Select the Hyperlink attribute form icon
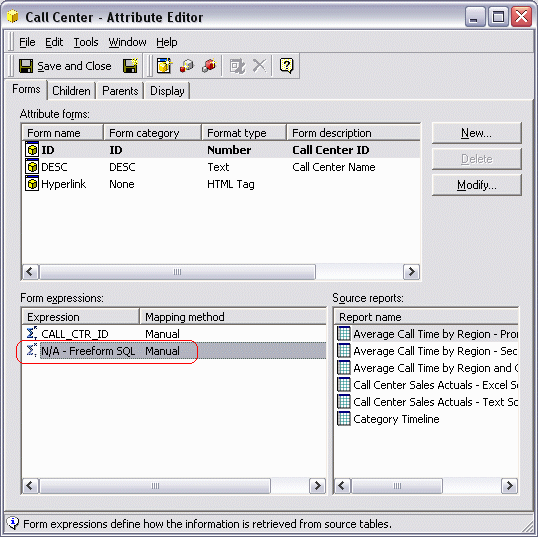Screen dimensions: 538x537 [x=32, y=184]
